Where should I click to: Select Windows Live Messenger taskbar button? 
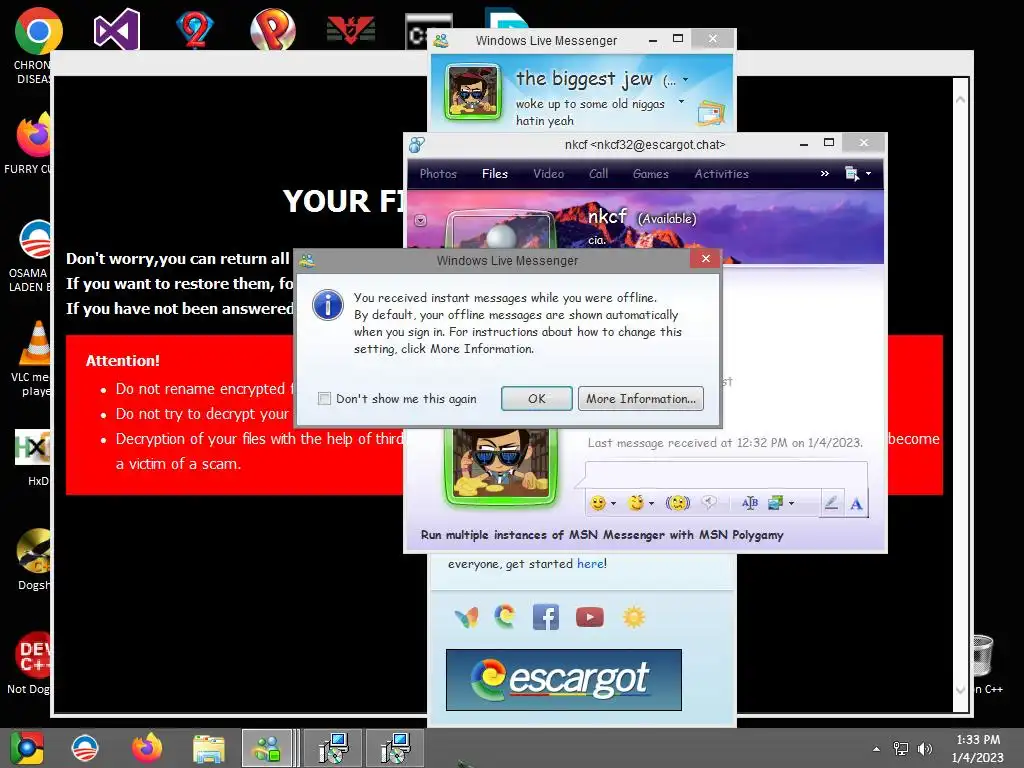(267, 748)
